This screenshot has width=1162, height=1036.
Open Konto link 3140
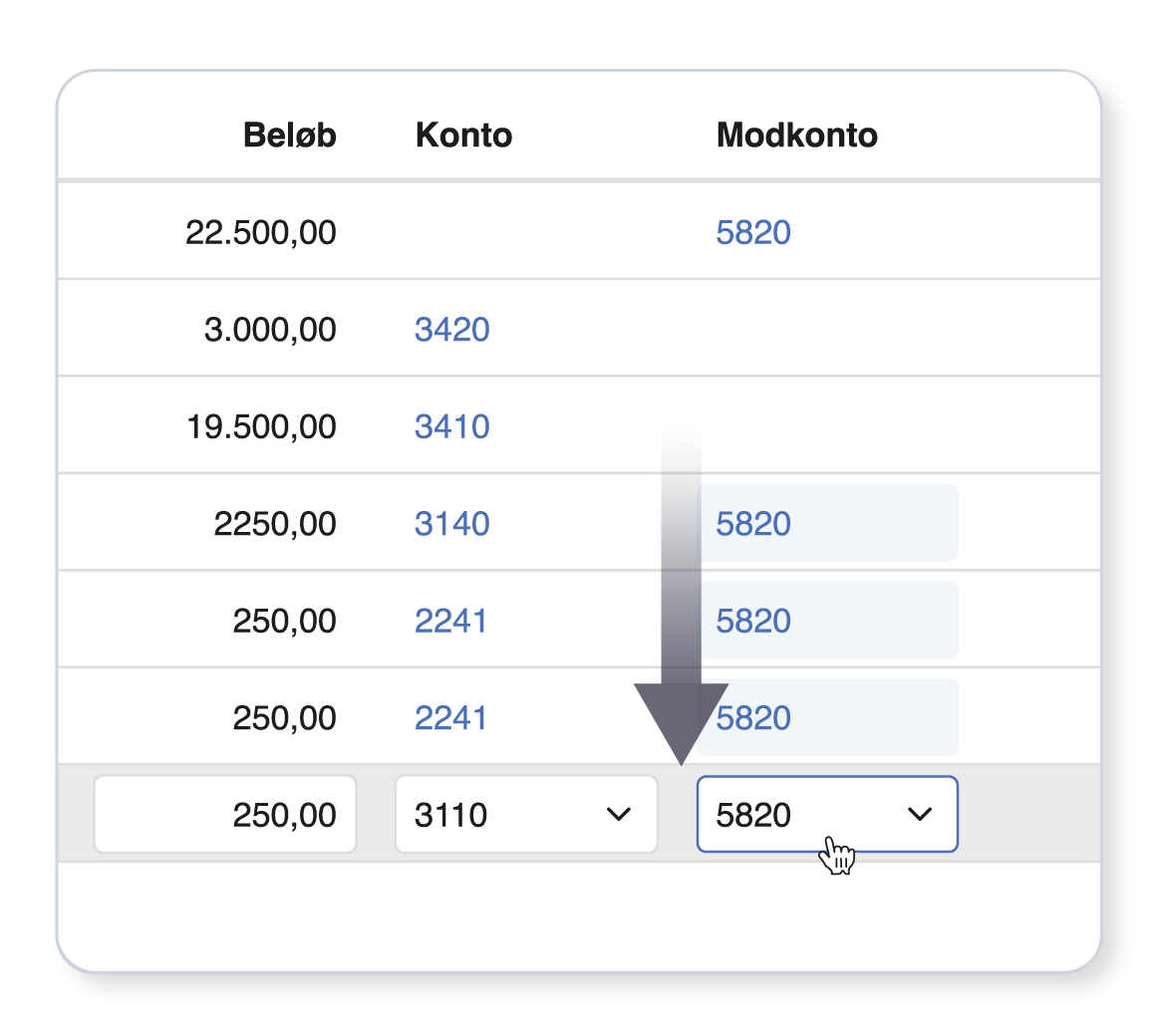coord(452,524)
